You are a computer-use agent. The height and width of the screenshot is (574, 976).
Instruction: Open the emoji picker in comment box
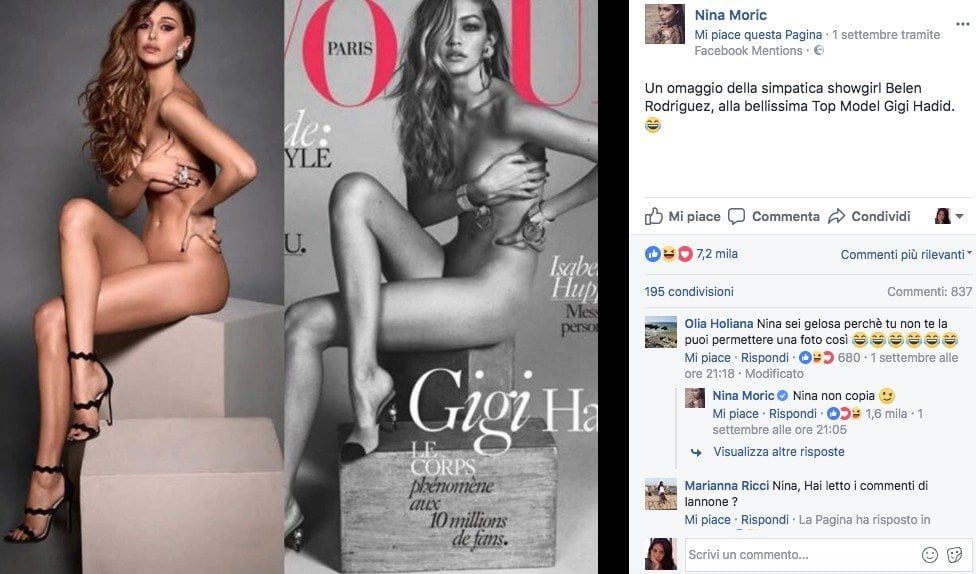(929, 555)
